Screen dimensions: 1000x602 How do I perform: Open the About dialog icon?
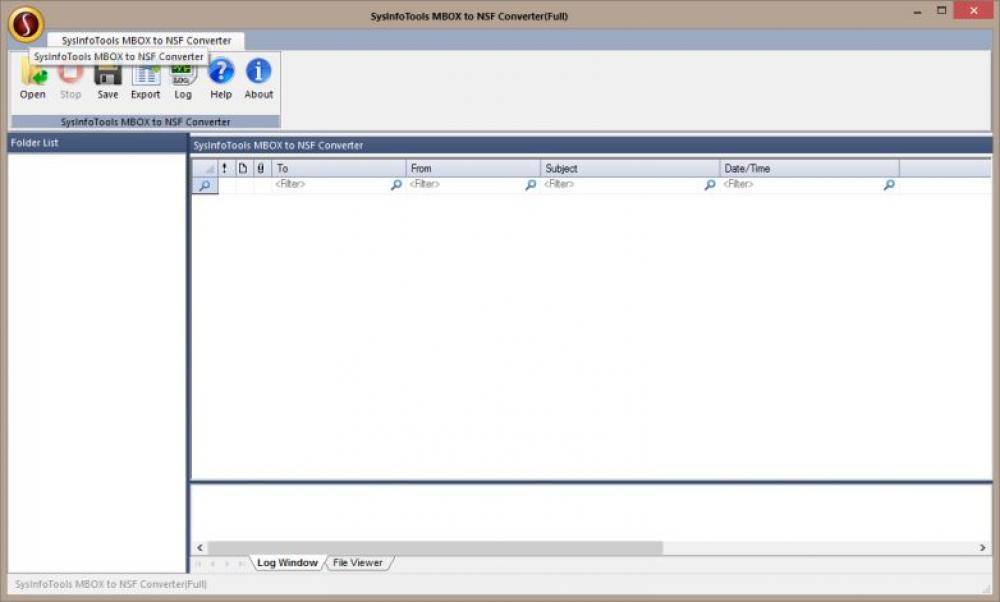[x=258, y=80]
